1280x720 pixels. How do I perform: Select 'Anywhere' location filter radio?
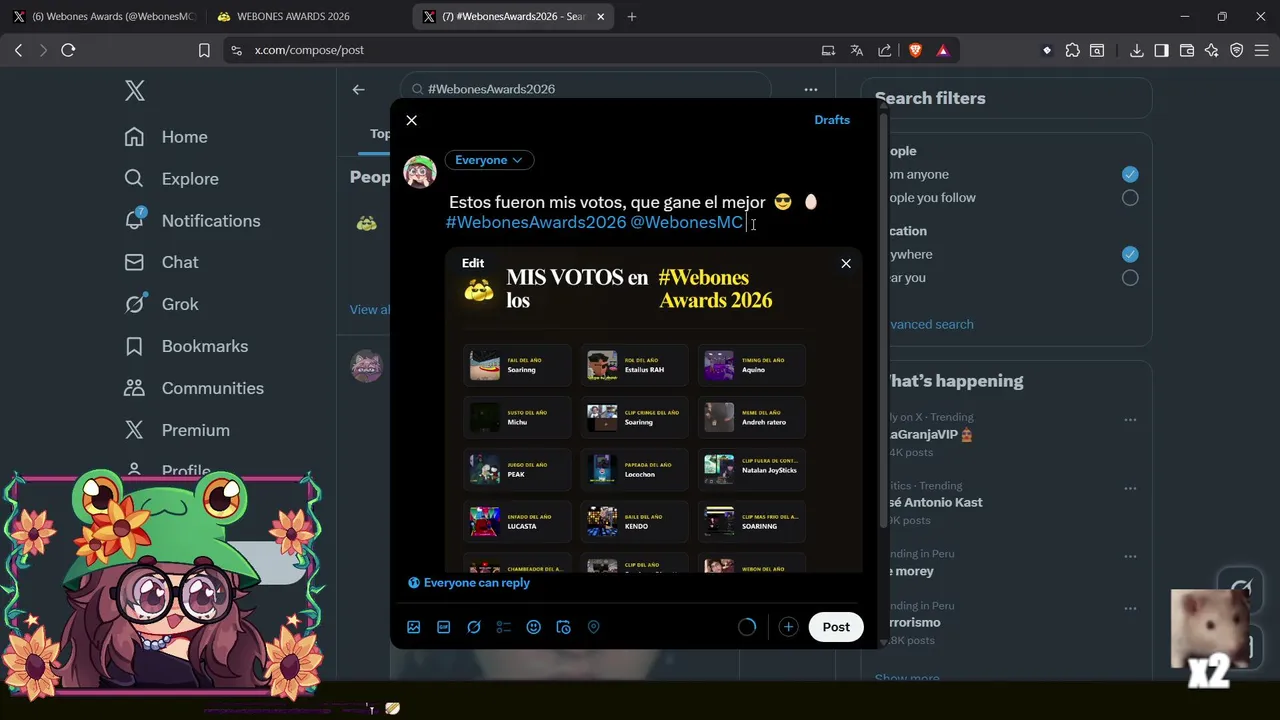pos(1130,254)
